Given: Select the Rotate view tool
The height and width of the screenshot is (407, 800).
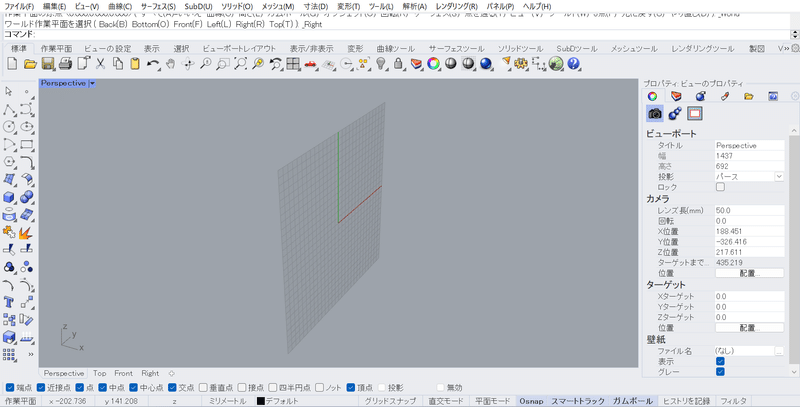Looking at the screenshot, I should pyautogui.click(x=188, y=64).
